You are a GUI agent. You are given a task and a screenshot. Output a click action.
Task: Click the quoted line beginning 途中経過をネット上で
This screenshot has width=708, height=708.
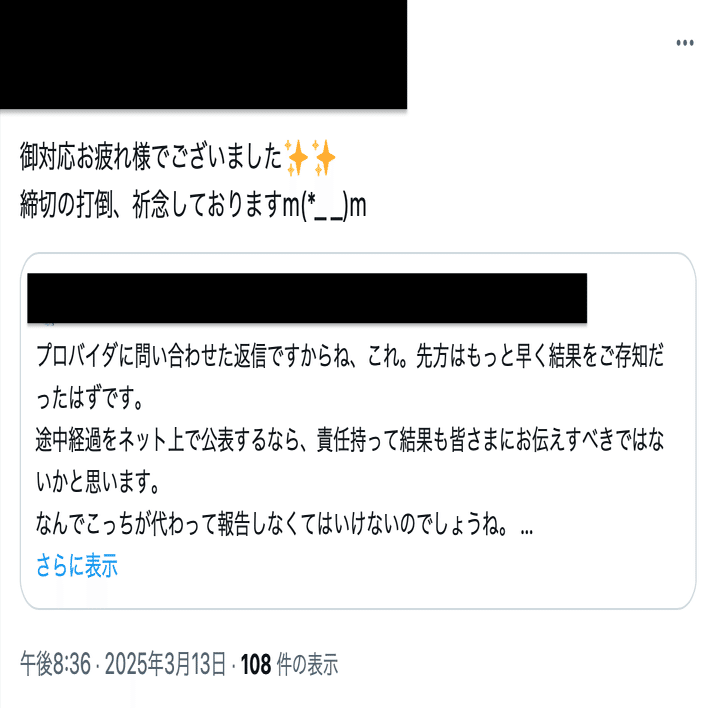[350, 441]
